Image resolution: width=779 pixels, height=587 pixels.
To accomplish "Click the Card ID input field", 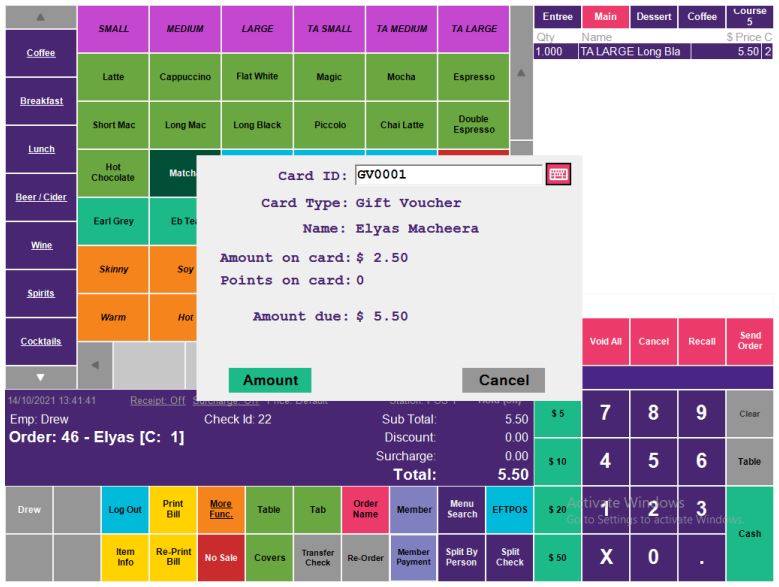I will click(448, 175).
